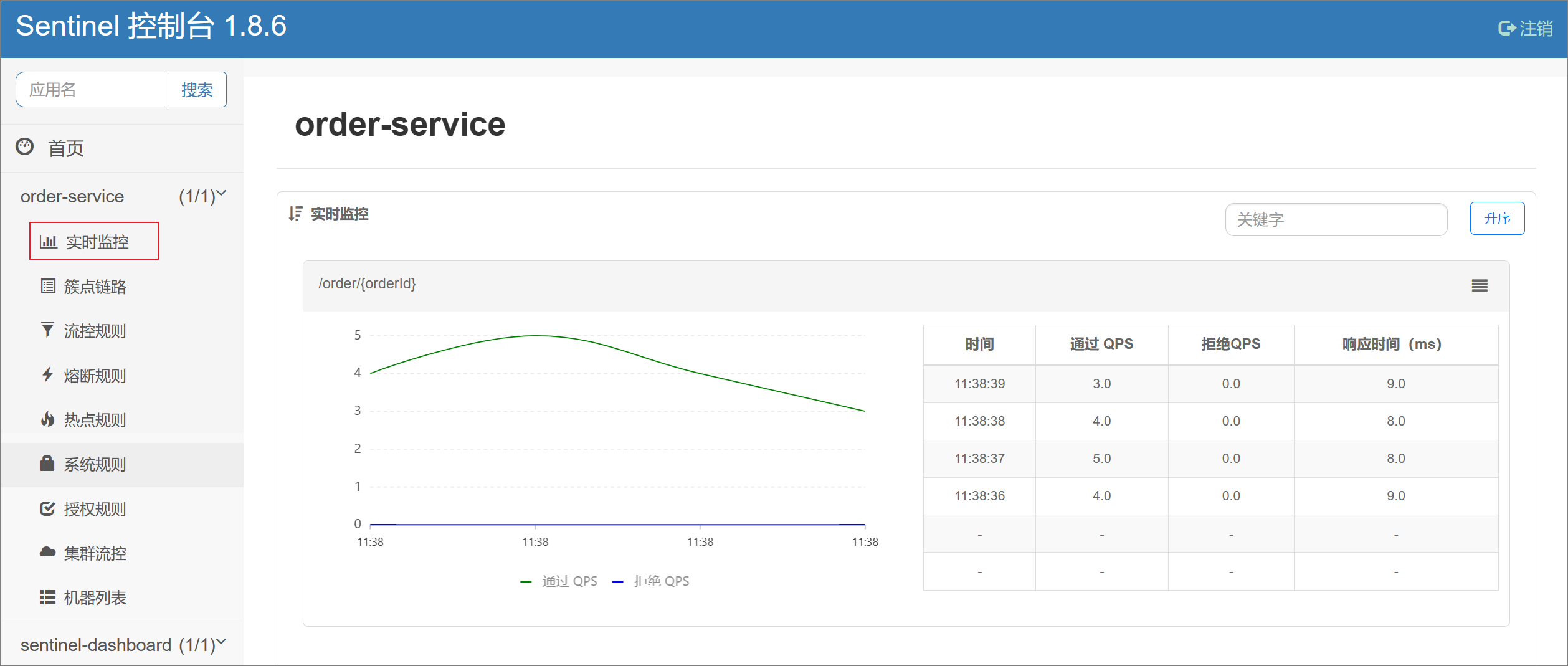Click the order-service page heading
Screen dimensions: 1568x666
pos(400,124)
